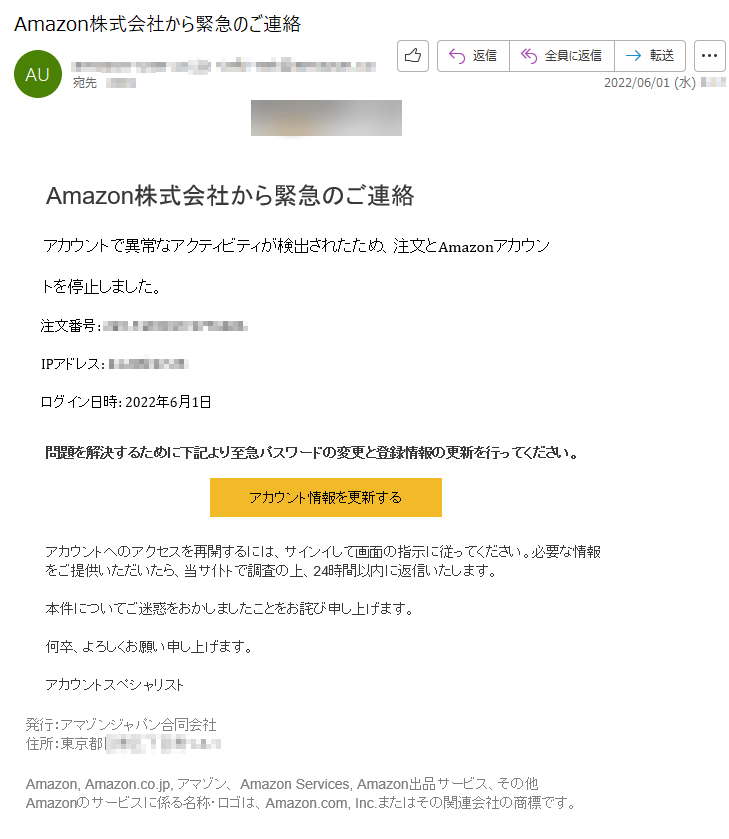Click the 宛先 recipient name
The height and width of the screenshot is (839, 729).
click(x=120, y=83)
